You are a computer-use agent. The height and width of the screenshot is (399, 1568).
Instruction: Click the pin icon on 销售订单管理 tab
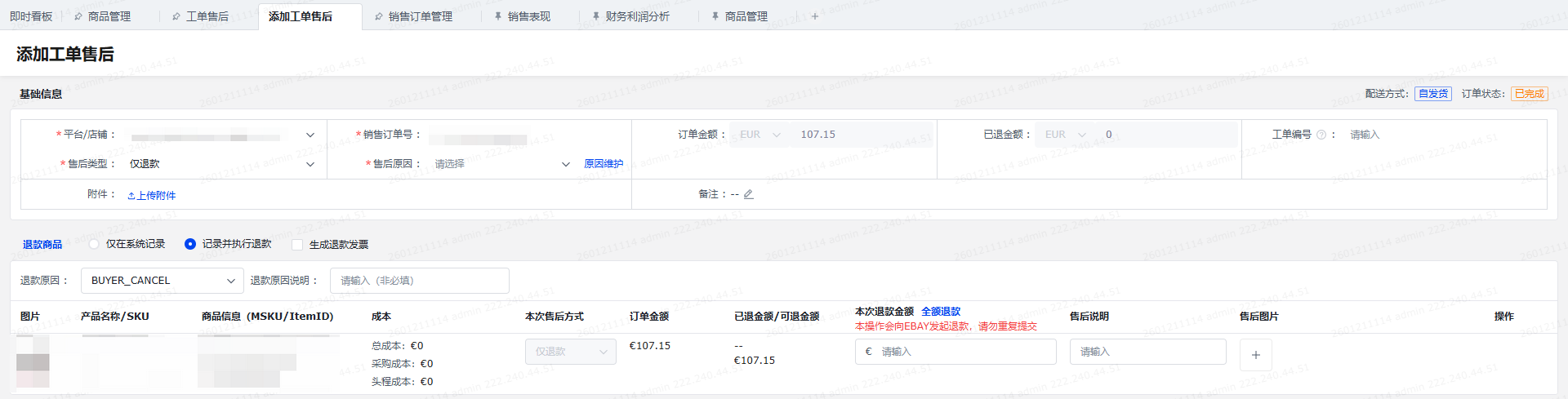[378, 16]
